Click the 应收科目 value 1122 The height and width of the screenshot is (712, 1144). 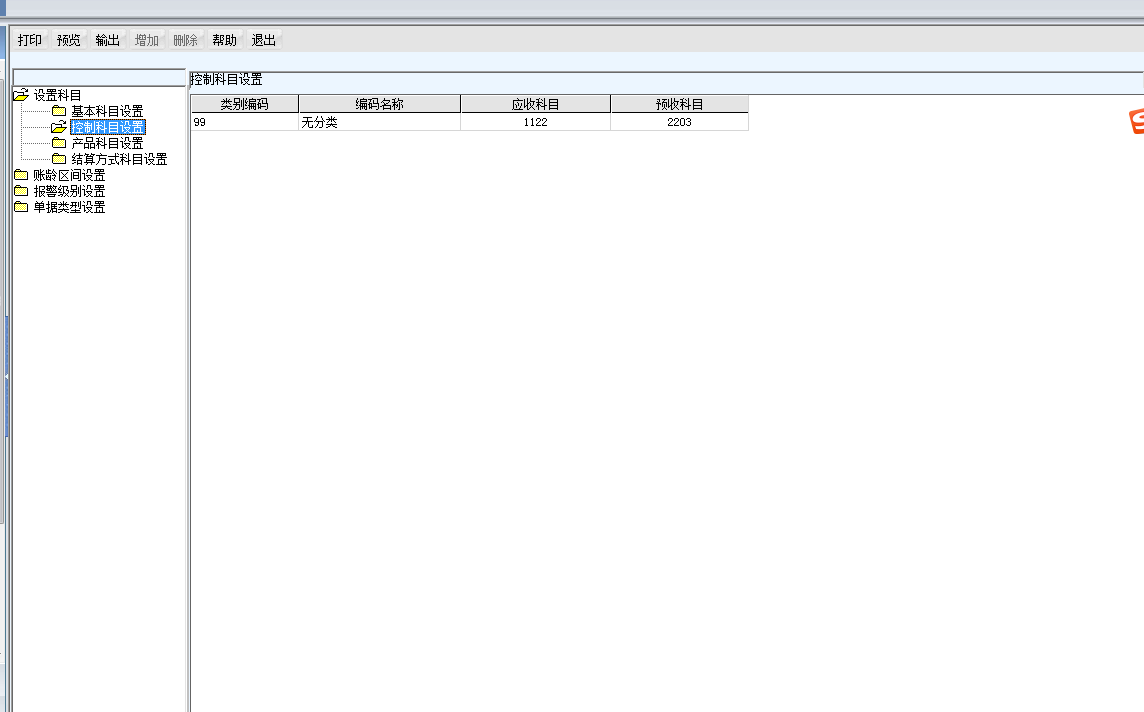click(536, 122)
